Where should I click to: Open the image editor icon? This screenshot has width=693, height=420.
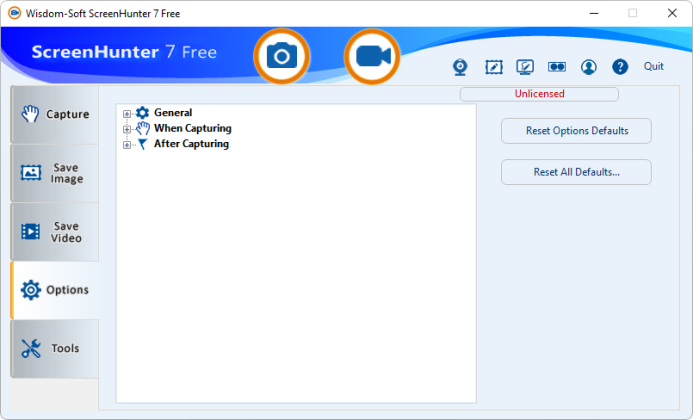(494, 67)
